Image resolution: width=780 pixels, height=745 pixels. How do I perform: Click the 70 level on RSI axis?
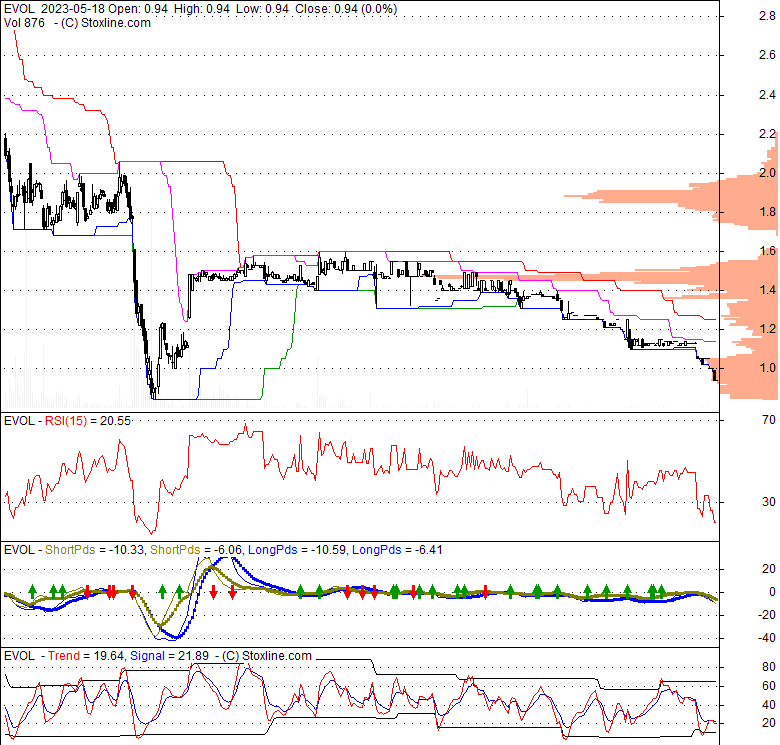(769, 420)
